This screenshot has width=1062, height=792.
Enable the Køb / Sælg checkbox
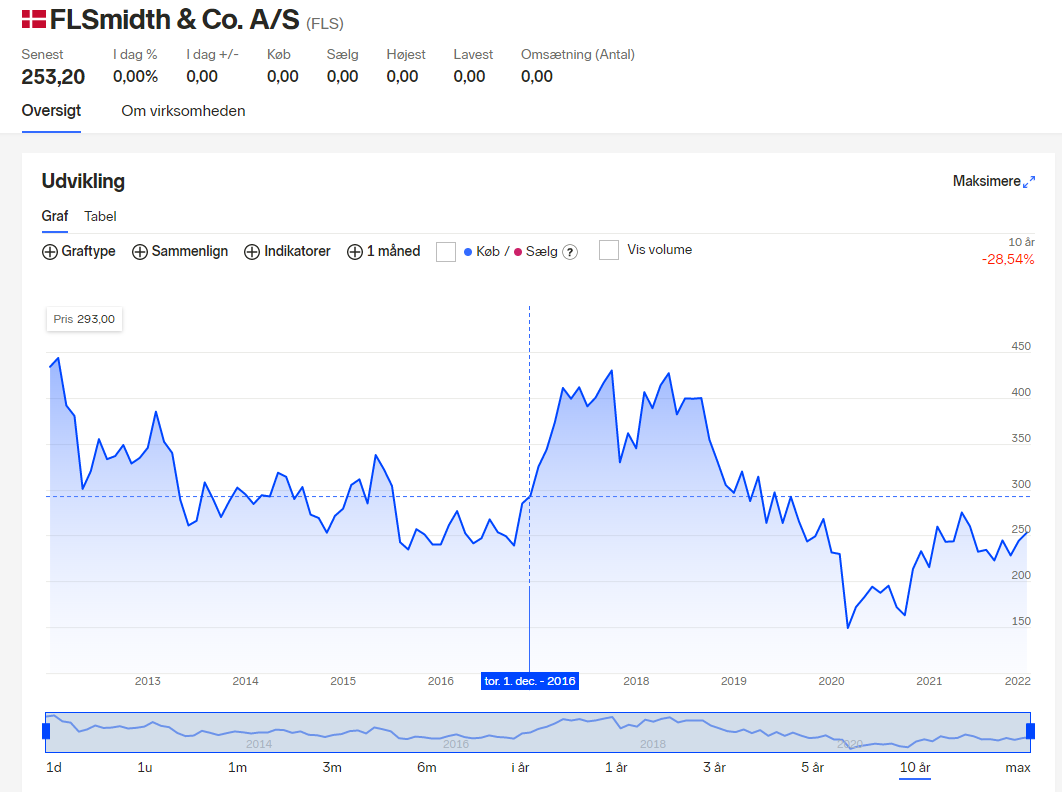click(446, 251)
